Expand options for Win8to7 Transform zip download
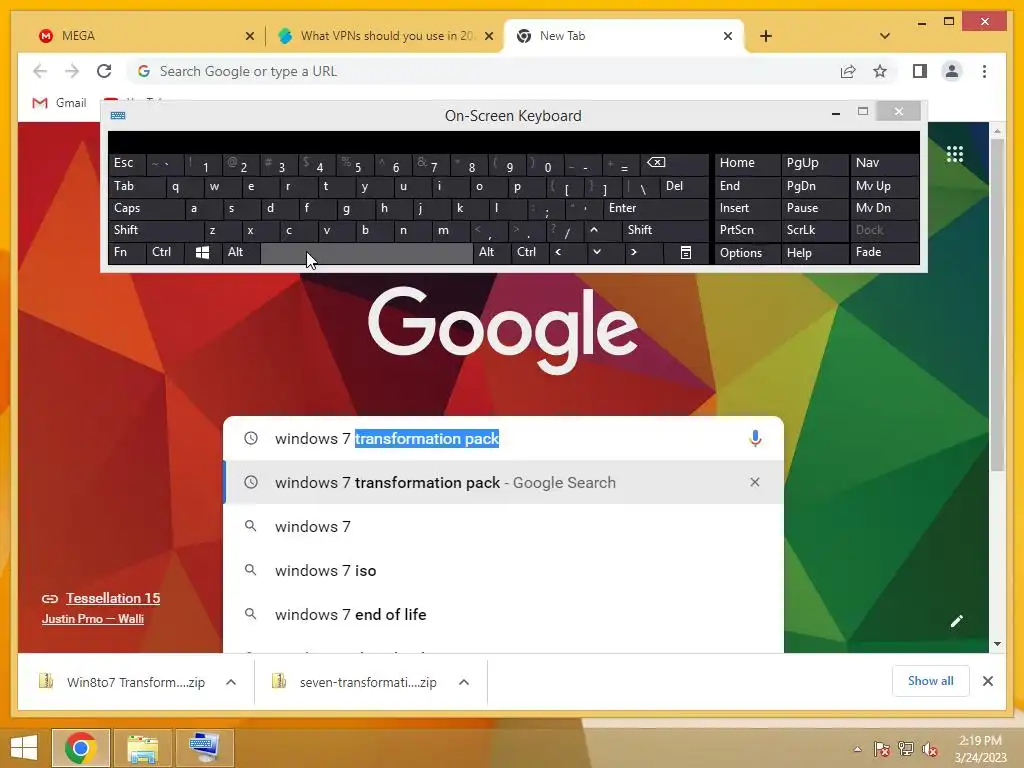Image resolution: width=1024 pixels, height=768 pixels. [231, 682]
